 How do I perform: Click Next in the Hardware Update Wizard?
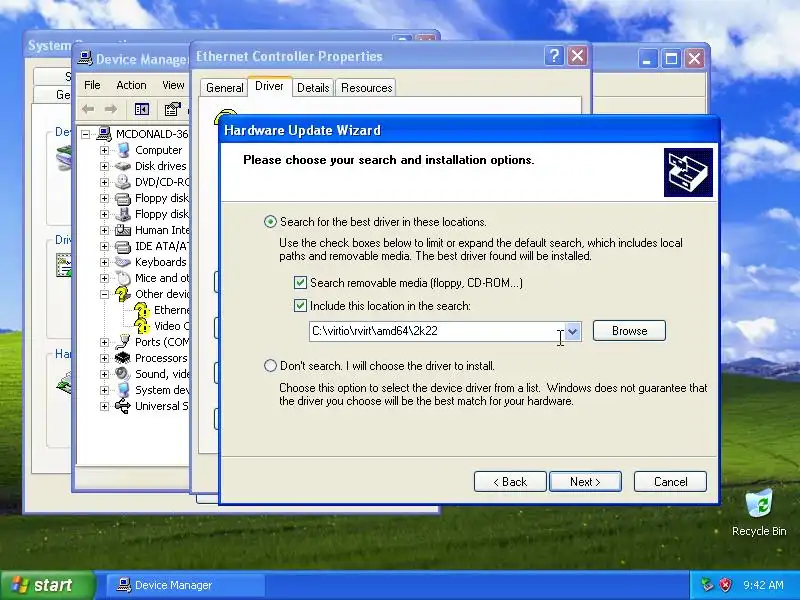point(585,482)
